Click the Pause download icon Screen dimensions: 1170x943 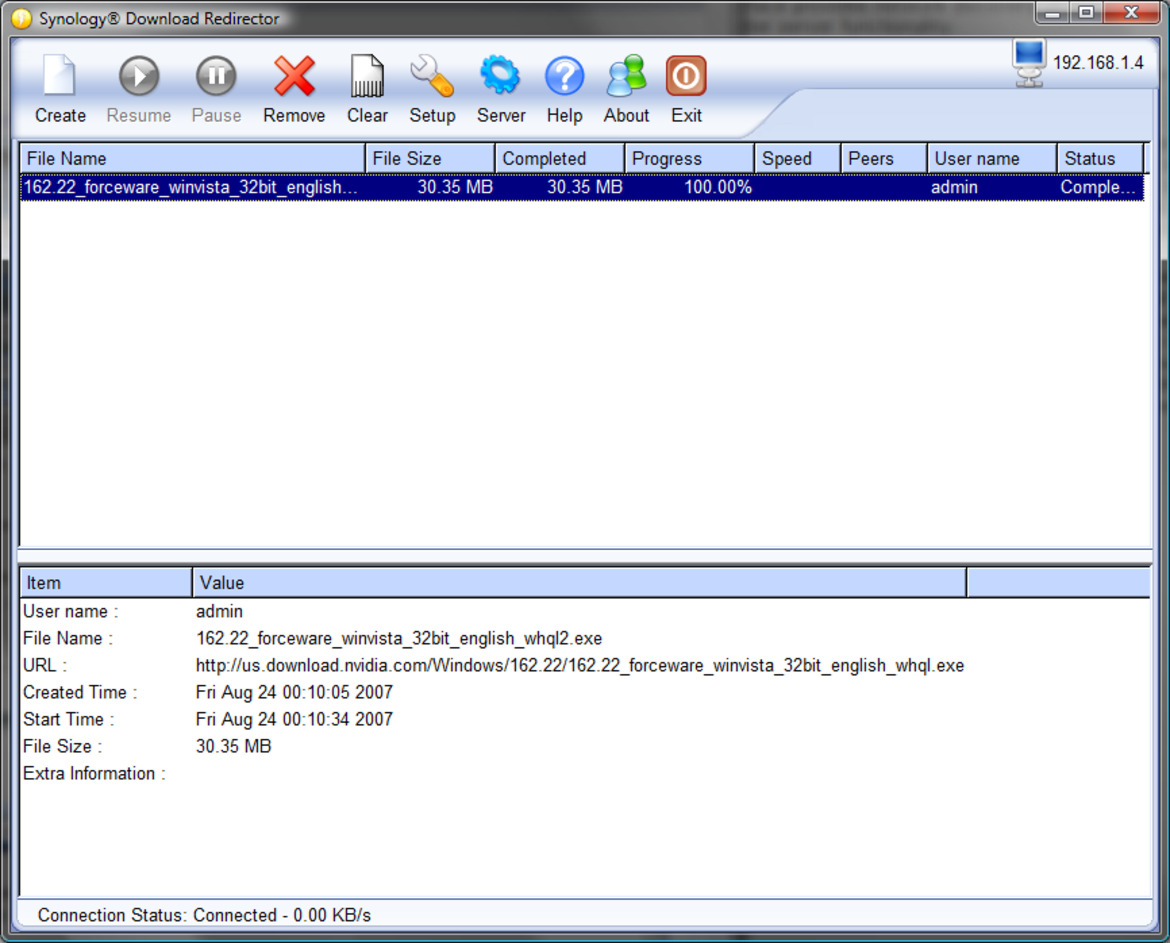tap(216, 75)
